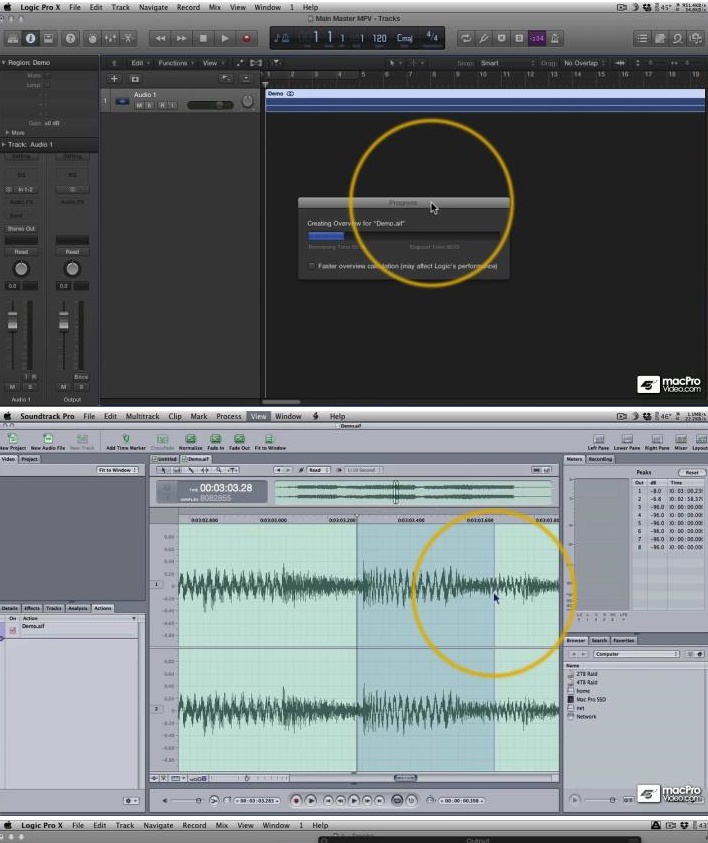The height and width of the screenshot is (843, 708).
Task: Toggle the Metronome click button in Logic
Action: point(554,38)
